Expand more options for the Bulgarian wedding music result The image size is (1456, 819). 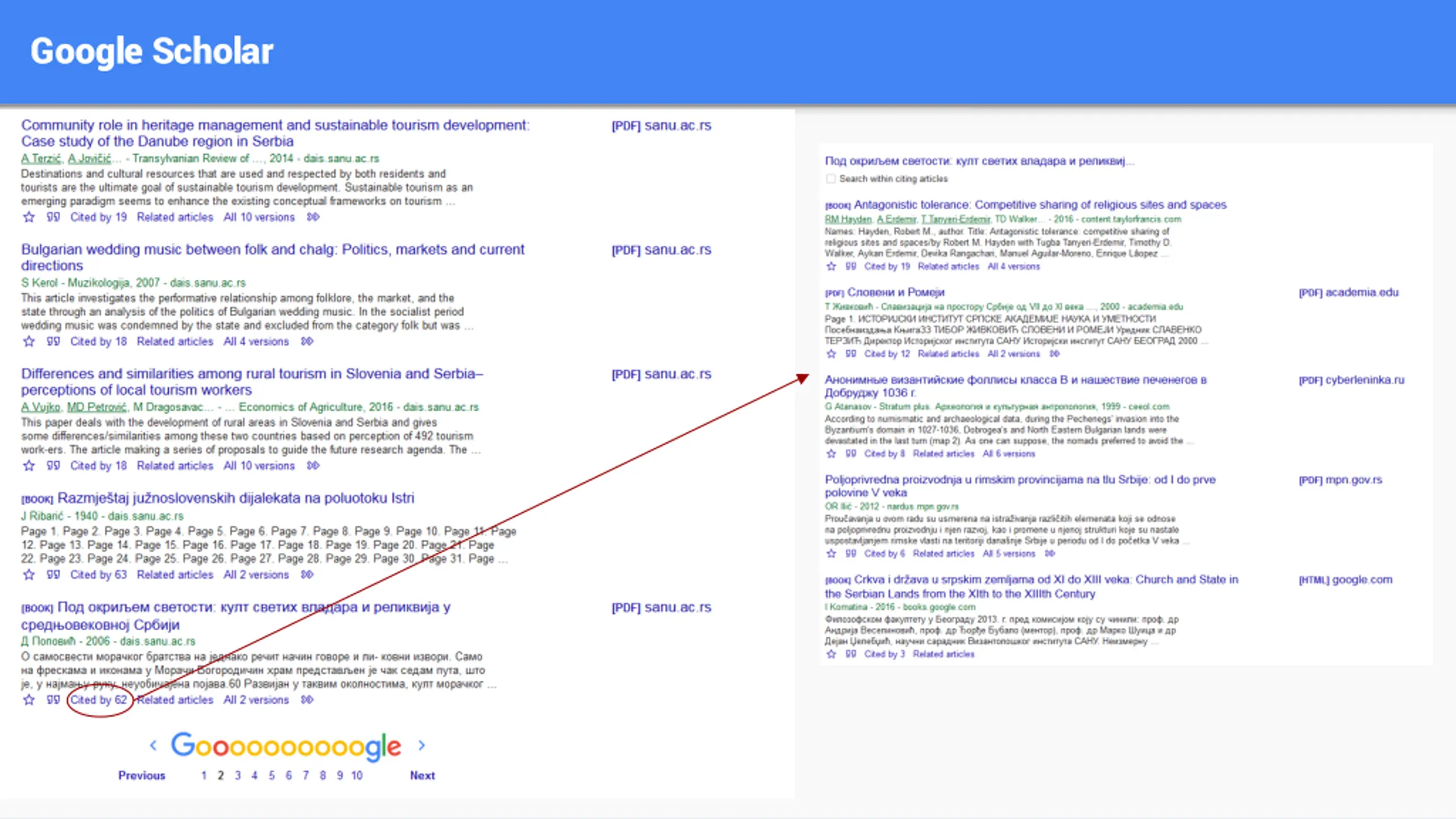tap(307, 341)
